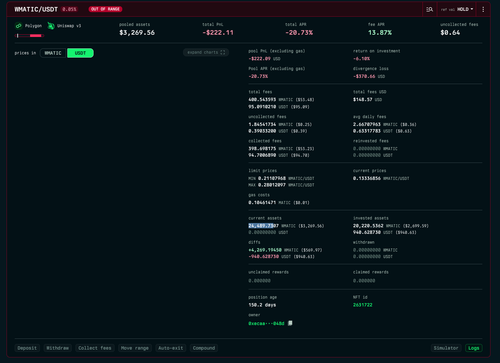Click the Move range button
The height and width of the screenshot is (363, 500).
coord(135,348)
